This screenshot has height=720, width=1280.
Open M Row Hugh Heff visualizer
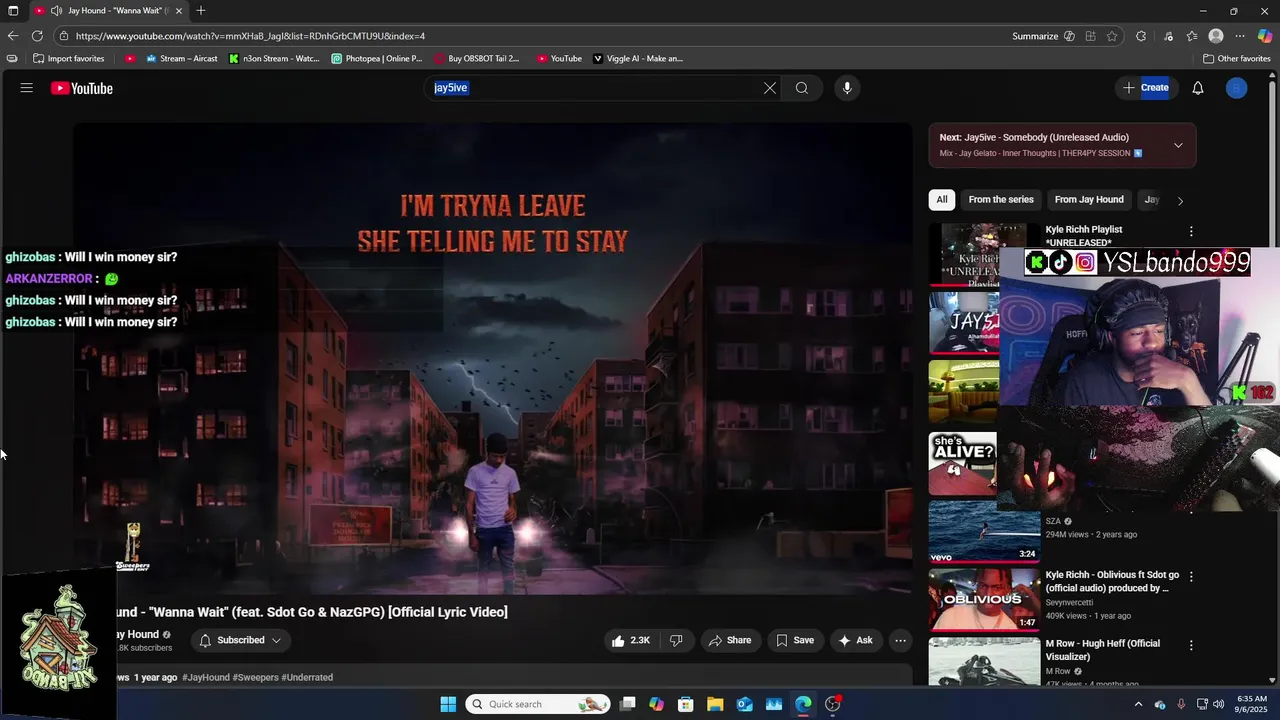1103,650
